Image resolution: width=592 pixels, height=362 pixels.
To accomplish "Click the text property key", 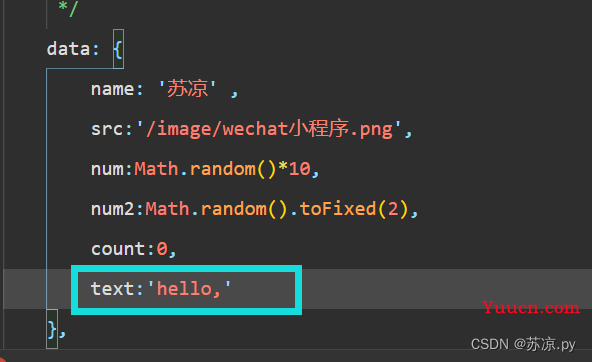I will coord(112,289).
